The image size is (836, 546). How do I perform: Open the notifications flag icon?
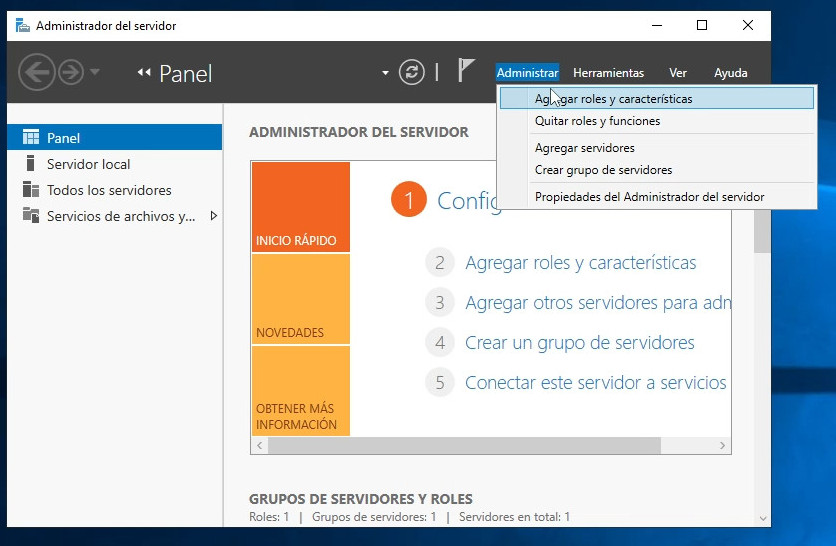[466, 71]
